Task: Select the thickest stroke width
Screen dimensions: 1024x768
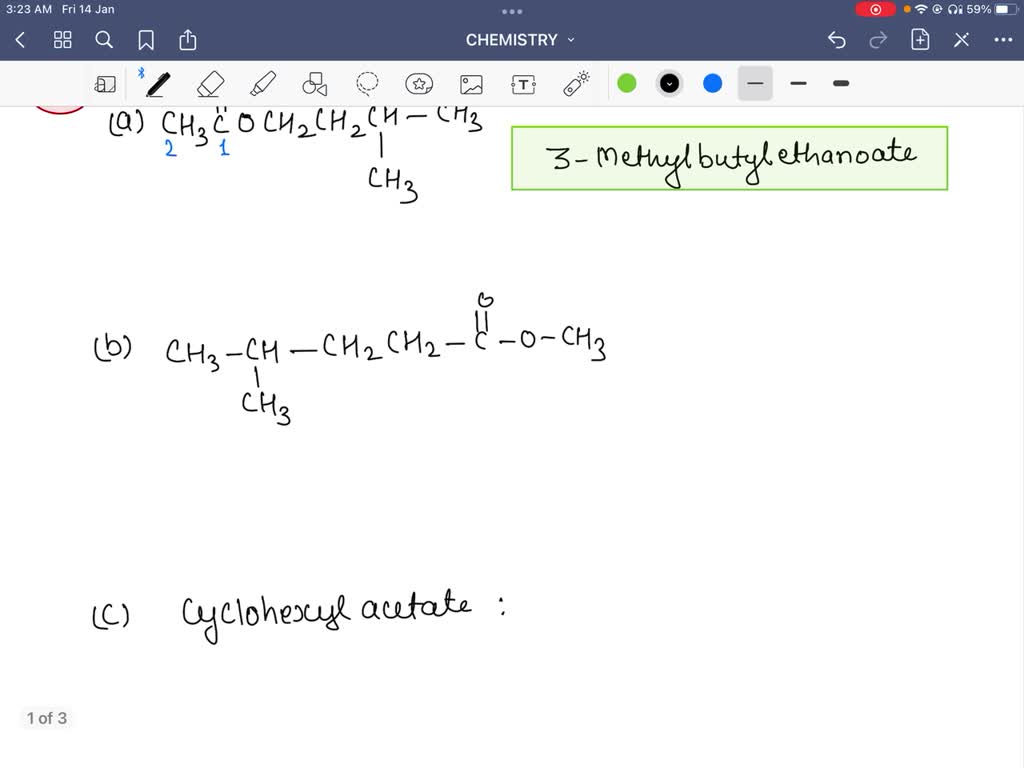Action: tap(840, 83)
